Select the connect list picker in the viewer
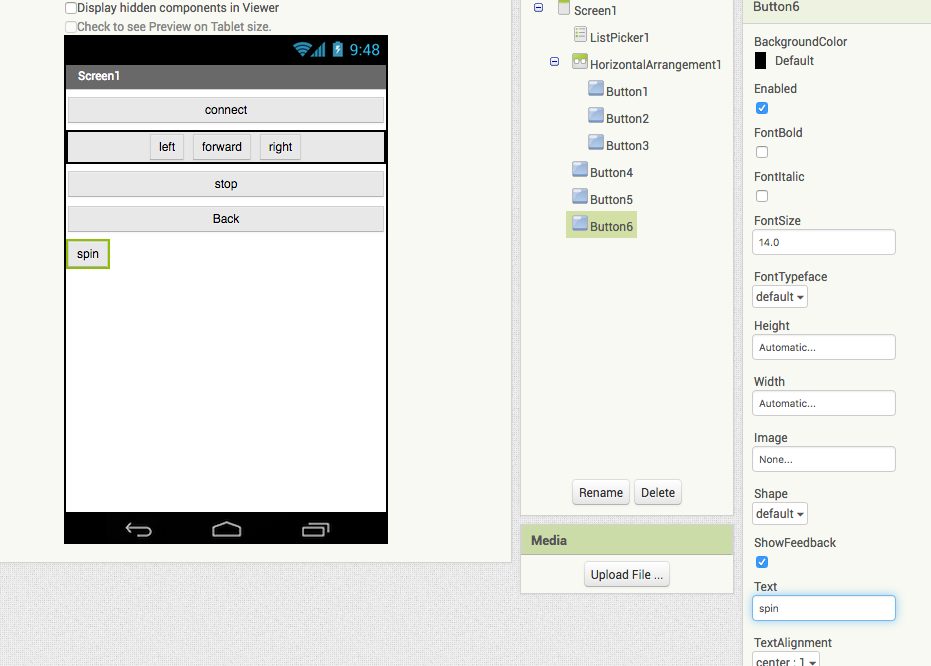The image size is (931, 666). 226,110
